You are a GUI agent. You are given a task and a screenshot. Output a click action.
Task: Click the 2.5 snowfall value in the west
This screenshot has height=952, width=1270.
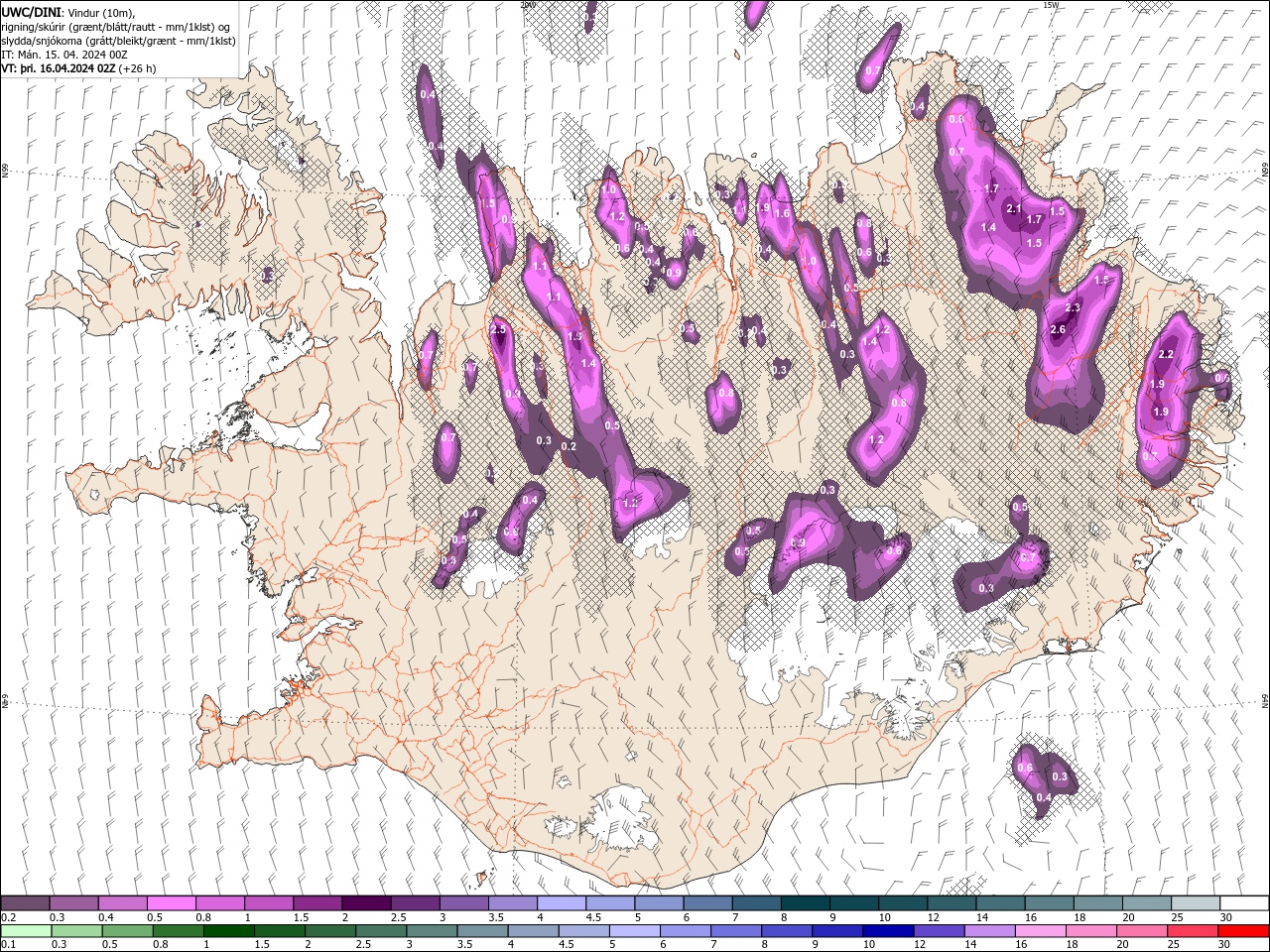click(x=498, y=329)
